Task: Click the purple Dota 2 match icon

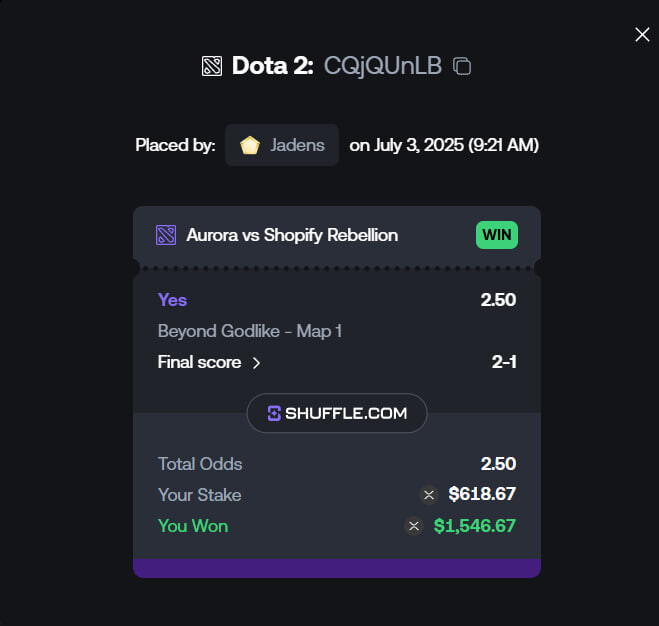Action: 166,235
